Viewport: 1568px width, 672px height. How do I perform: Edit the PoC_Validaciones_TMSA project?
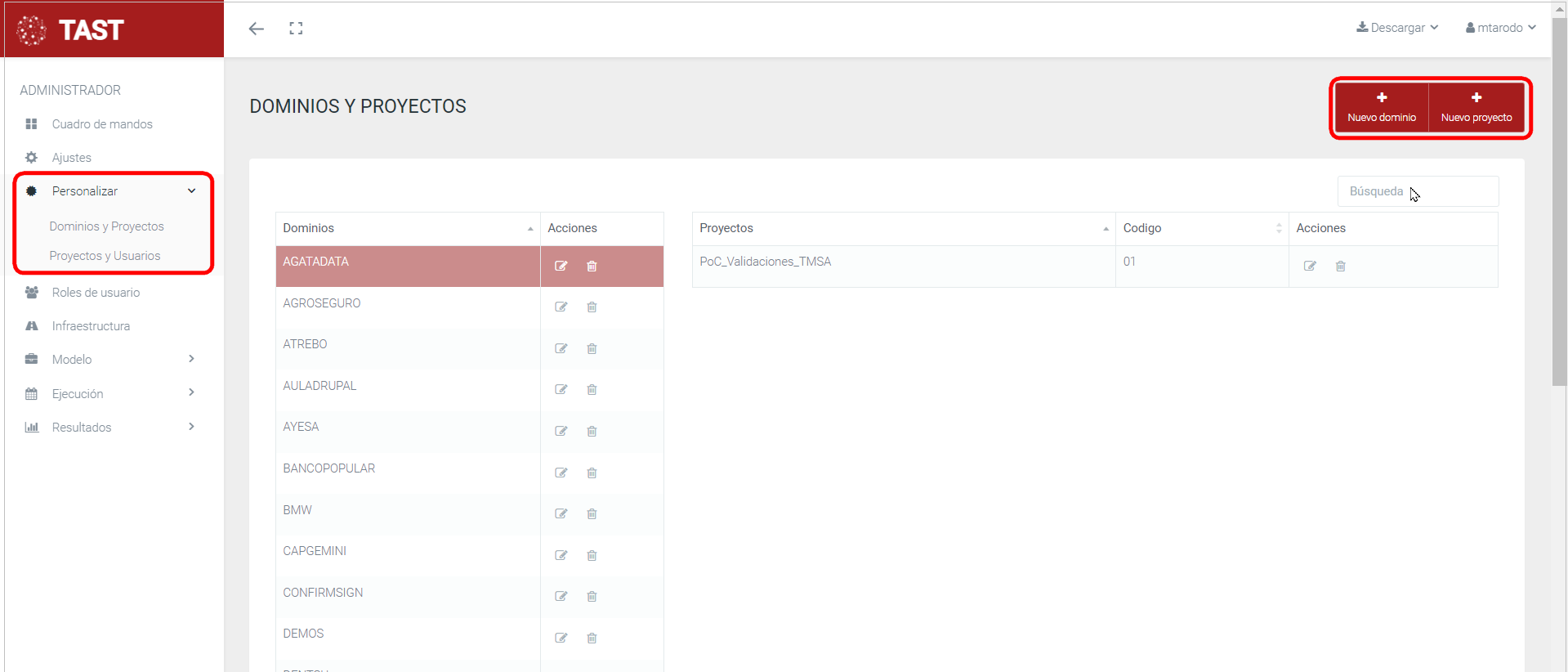(1310, 266)
